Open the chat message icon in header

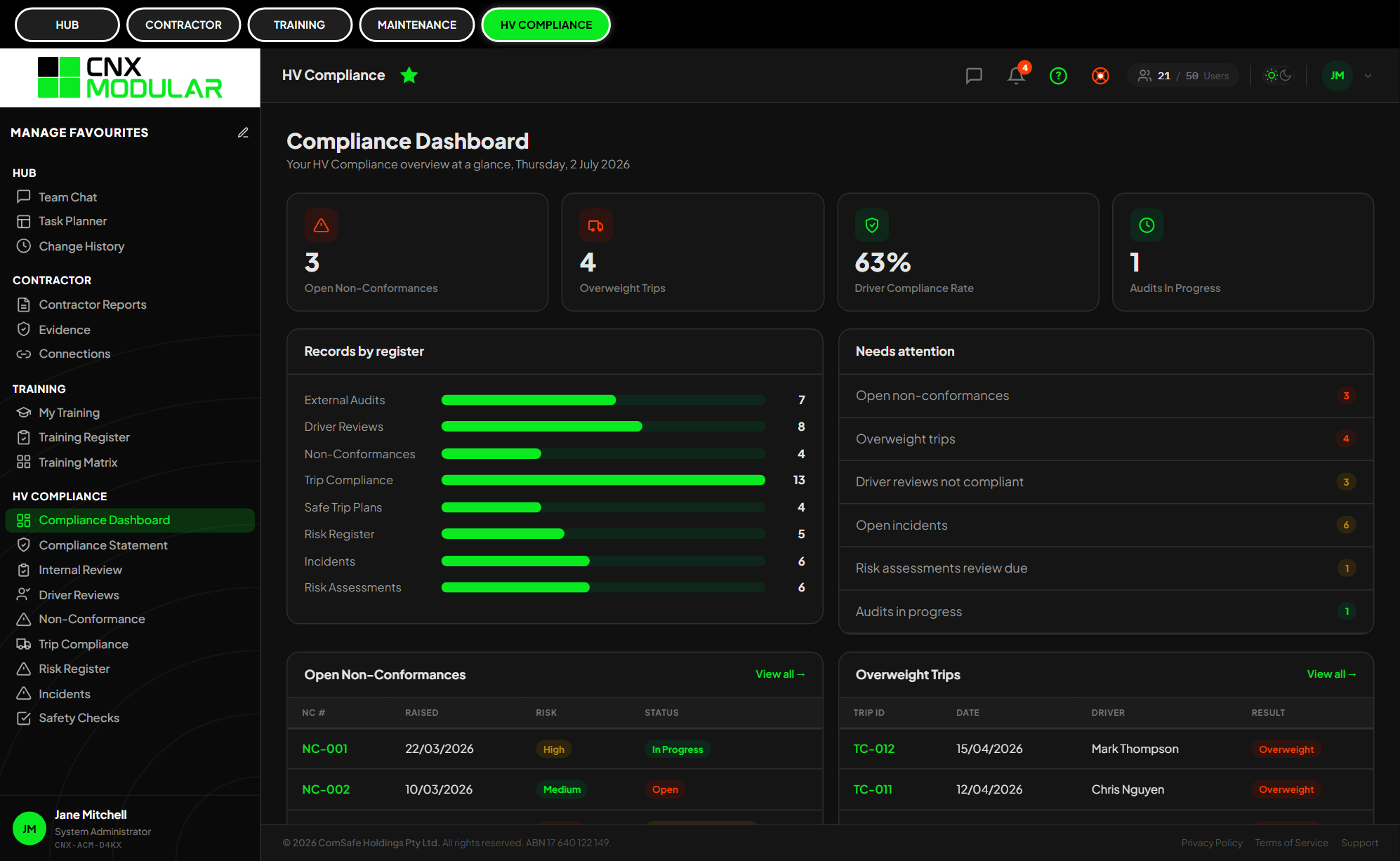pos(974,76)
